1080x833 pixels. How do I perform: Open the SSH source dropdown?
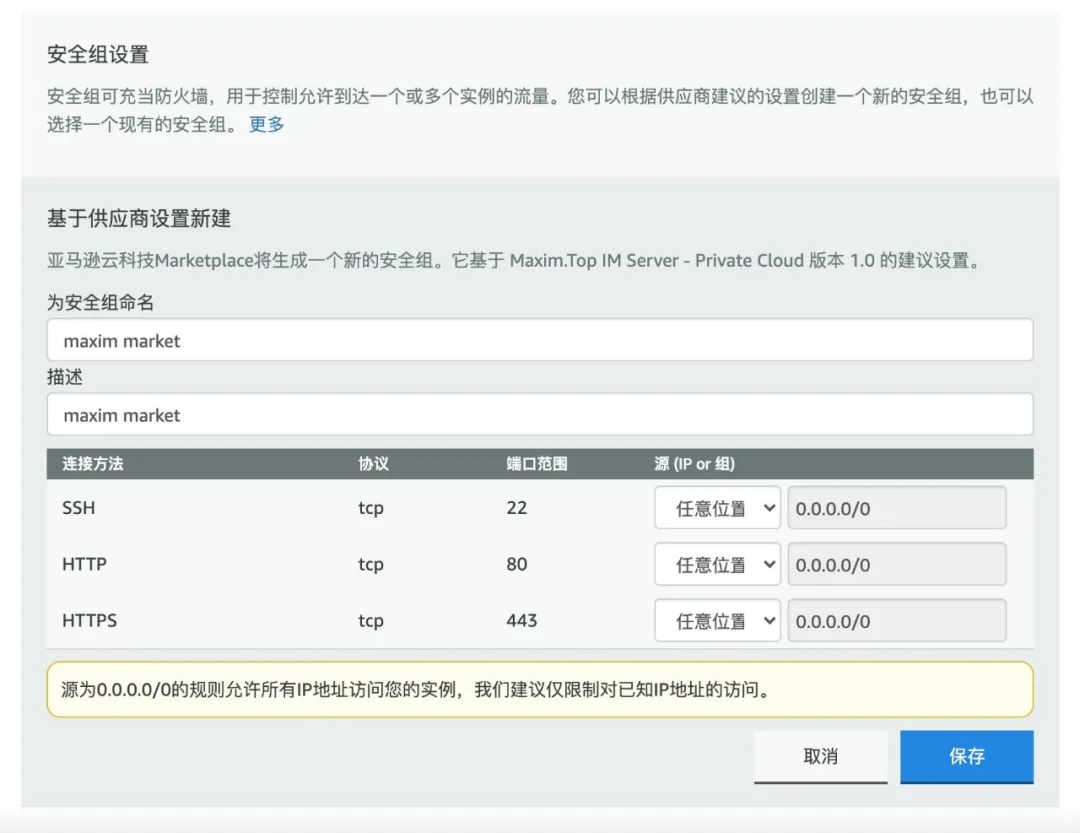[x=717, y=508]
